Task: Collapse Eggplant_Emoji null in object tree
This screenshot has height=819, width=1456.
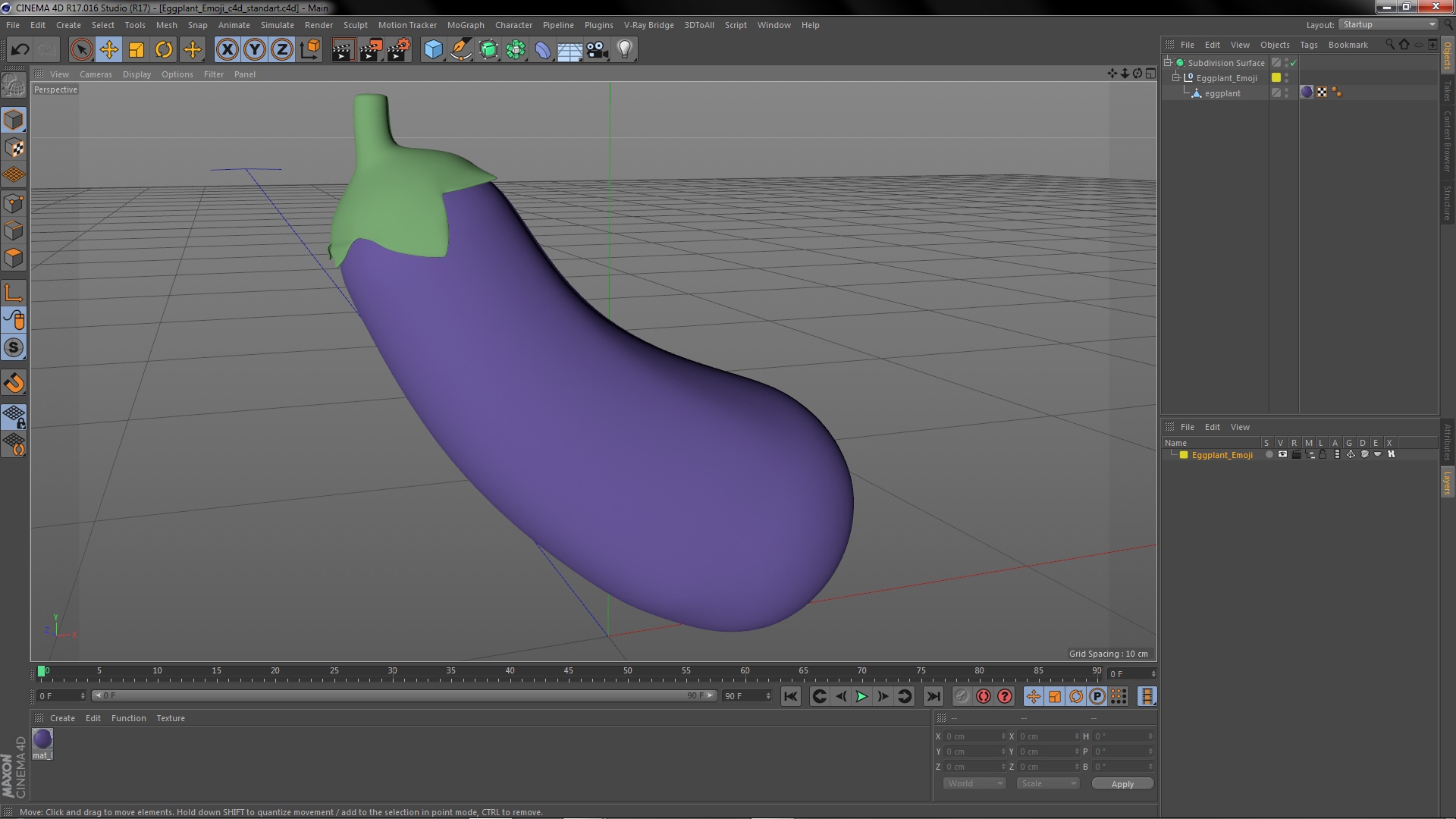Action: (1176, 77)
